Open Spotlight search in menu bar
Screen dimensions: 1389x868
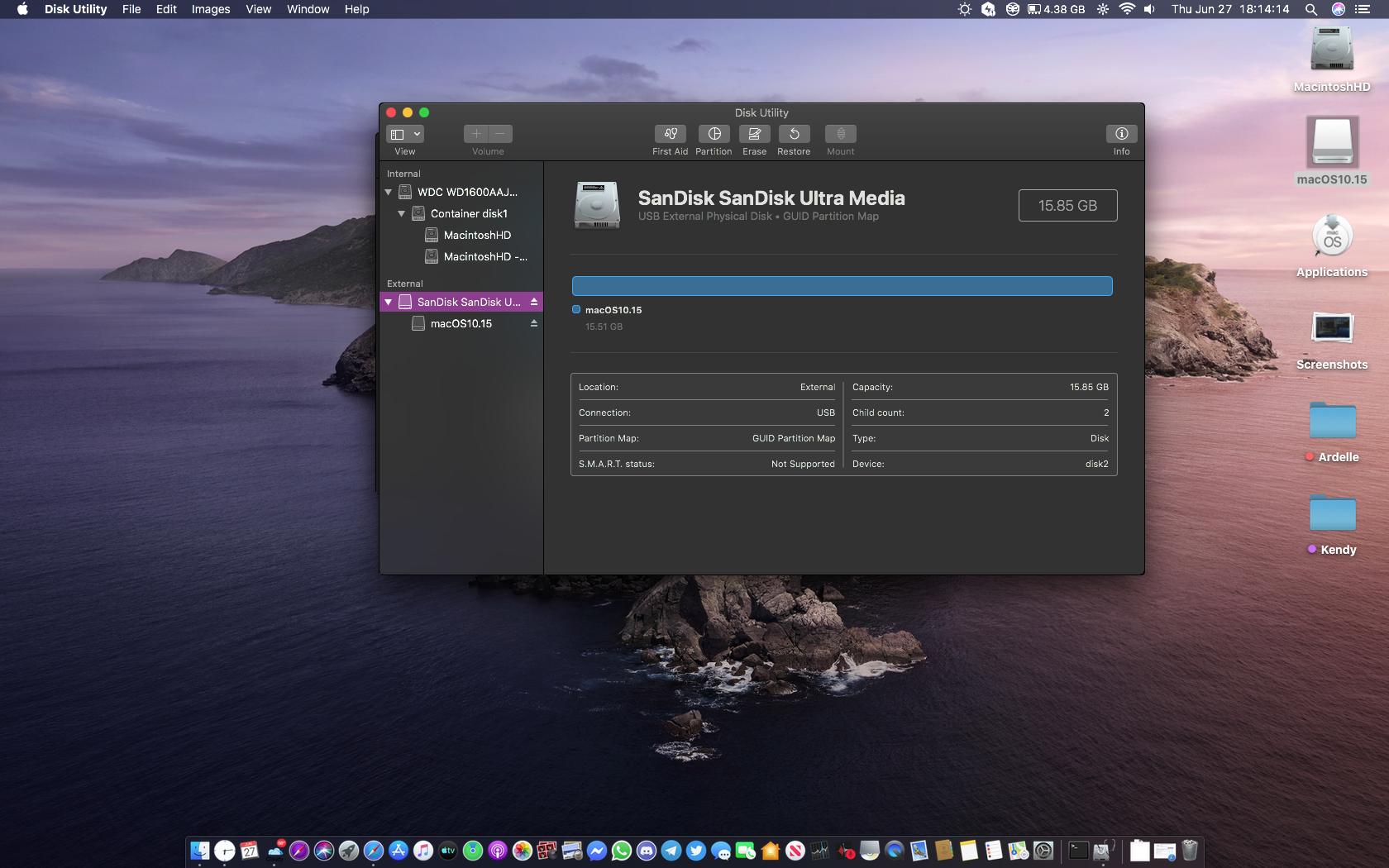coord(1311,9)
